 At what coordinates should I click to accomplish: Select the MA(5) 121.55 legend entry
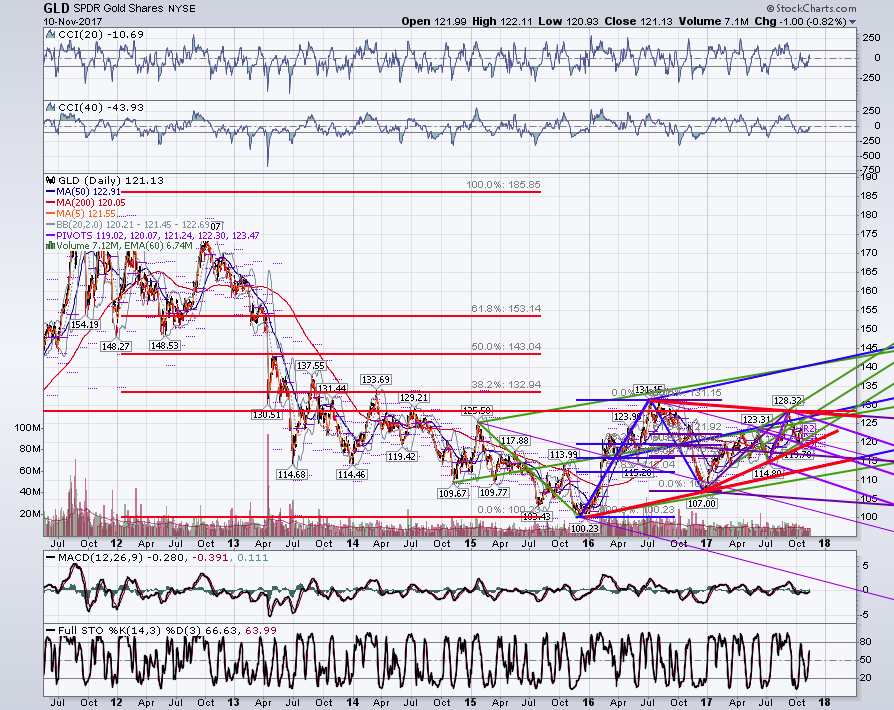[81, 213]
